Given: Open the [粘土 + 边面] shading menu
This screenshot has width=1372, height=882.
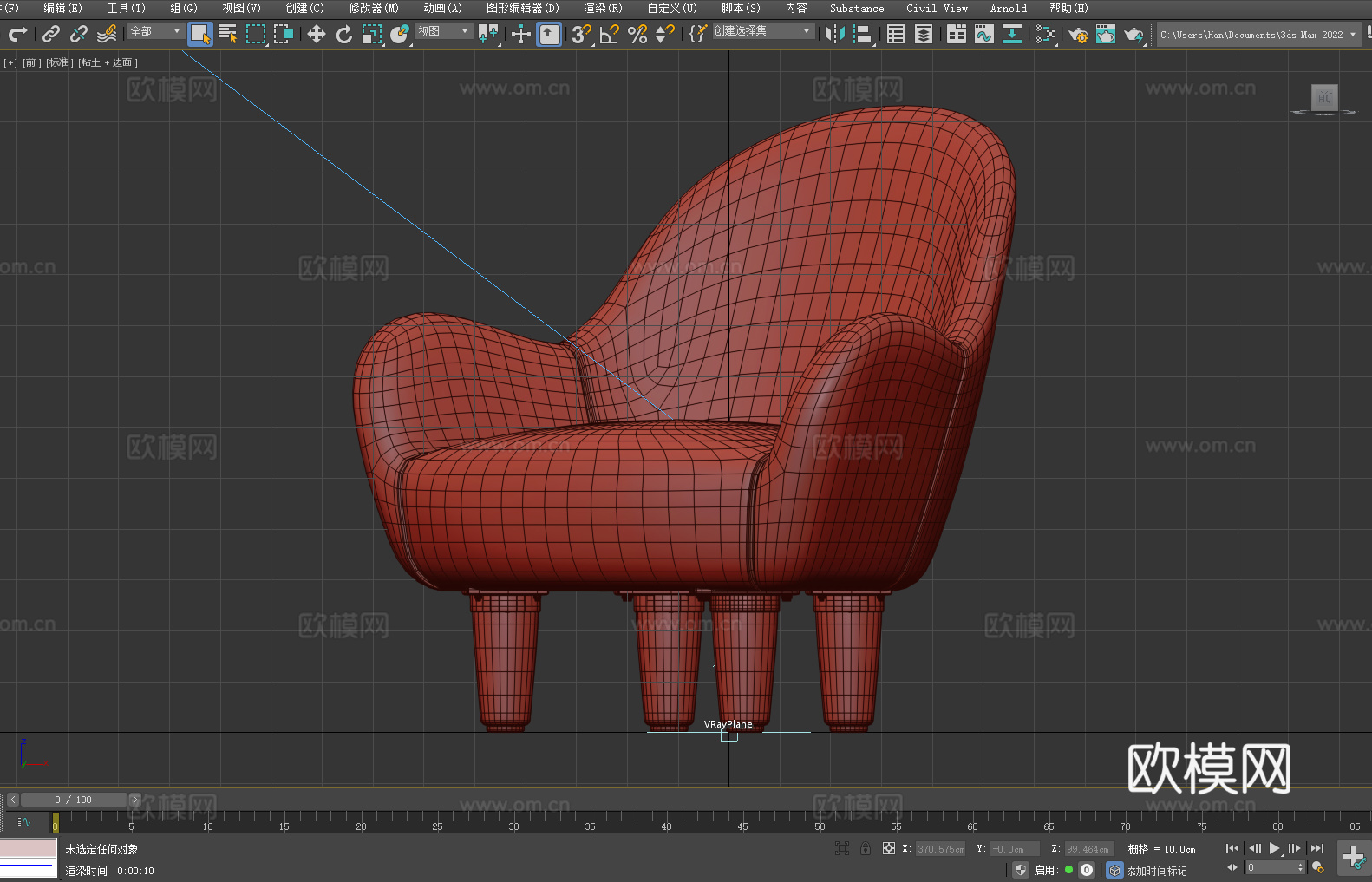Looking at the screenshot, I should pos(108,62).
